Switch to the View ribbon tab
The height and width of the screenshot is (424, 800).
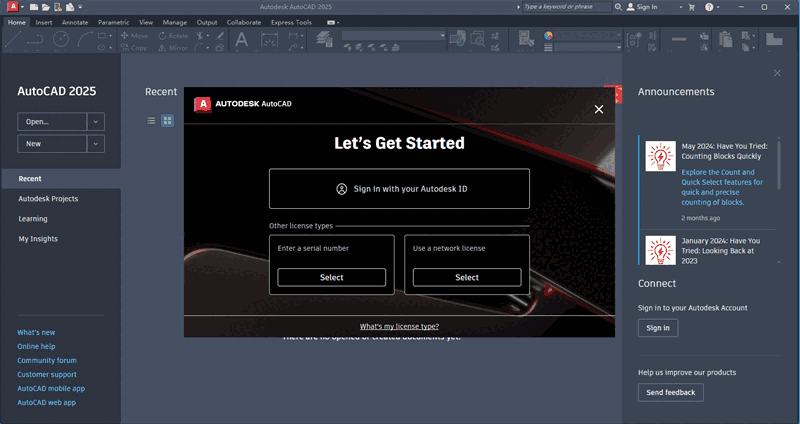click(x=146, y=22)
